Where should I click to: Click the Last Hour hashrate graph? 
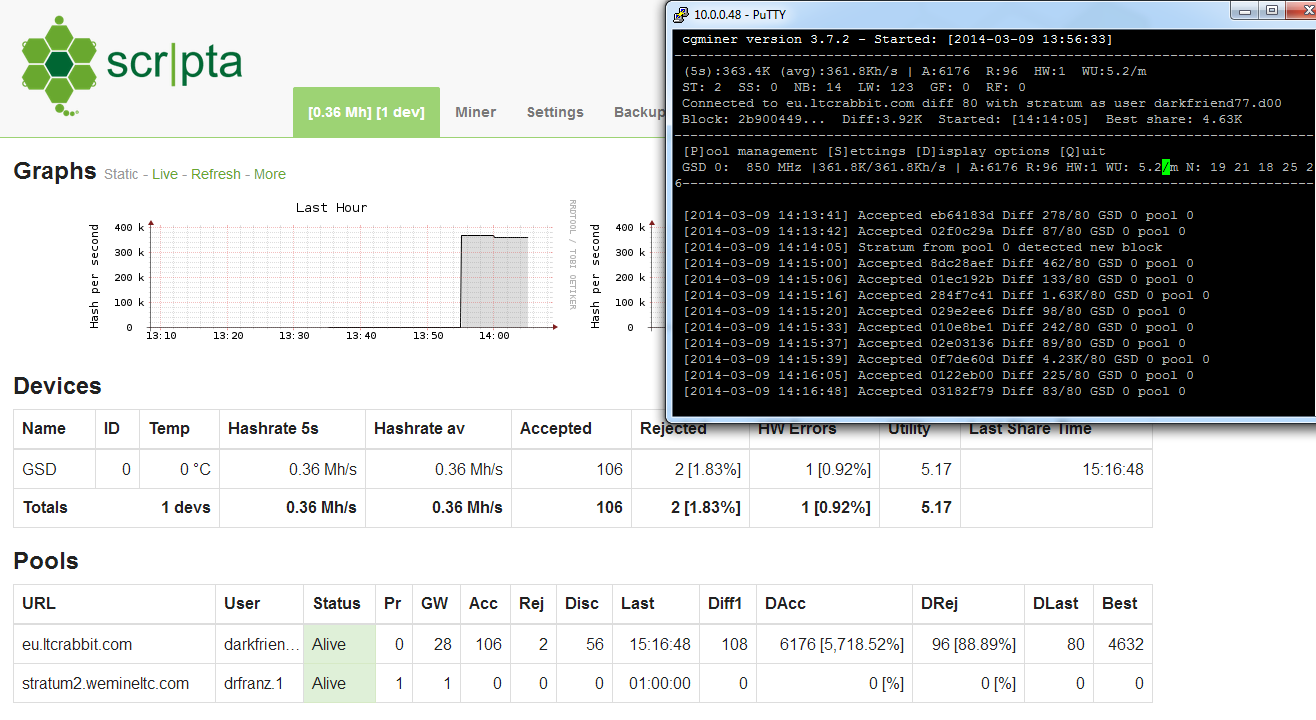click(332, 270)
